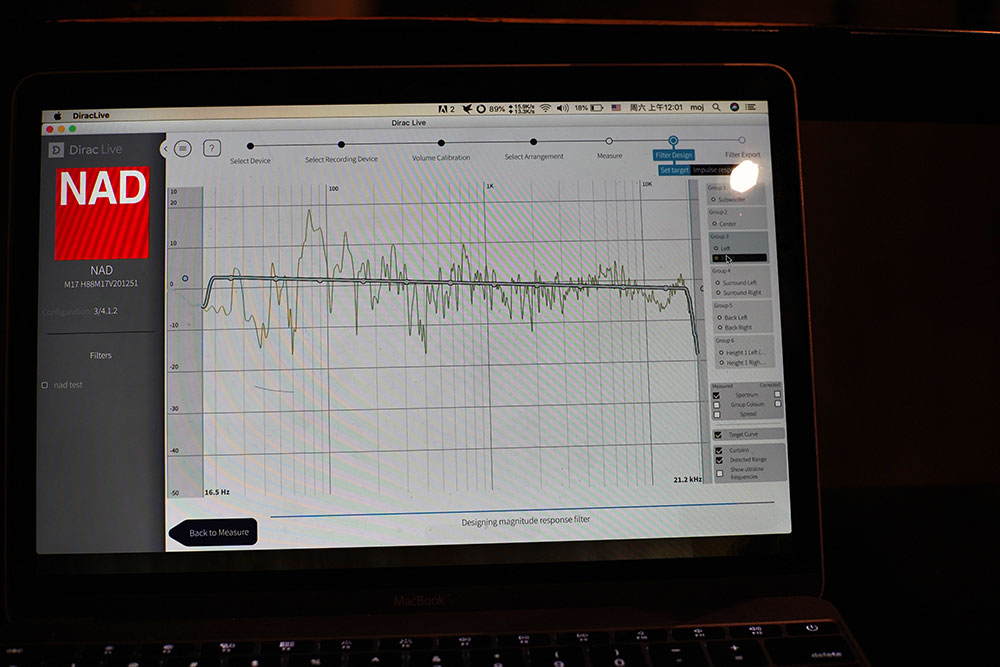
Task: Click the Dirac Live logo icon
Action: (x=56, y=150)
